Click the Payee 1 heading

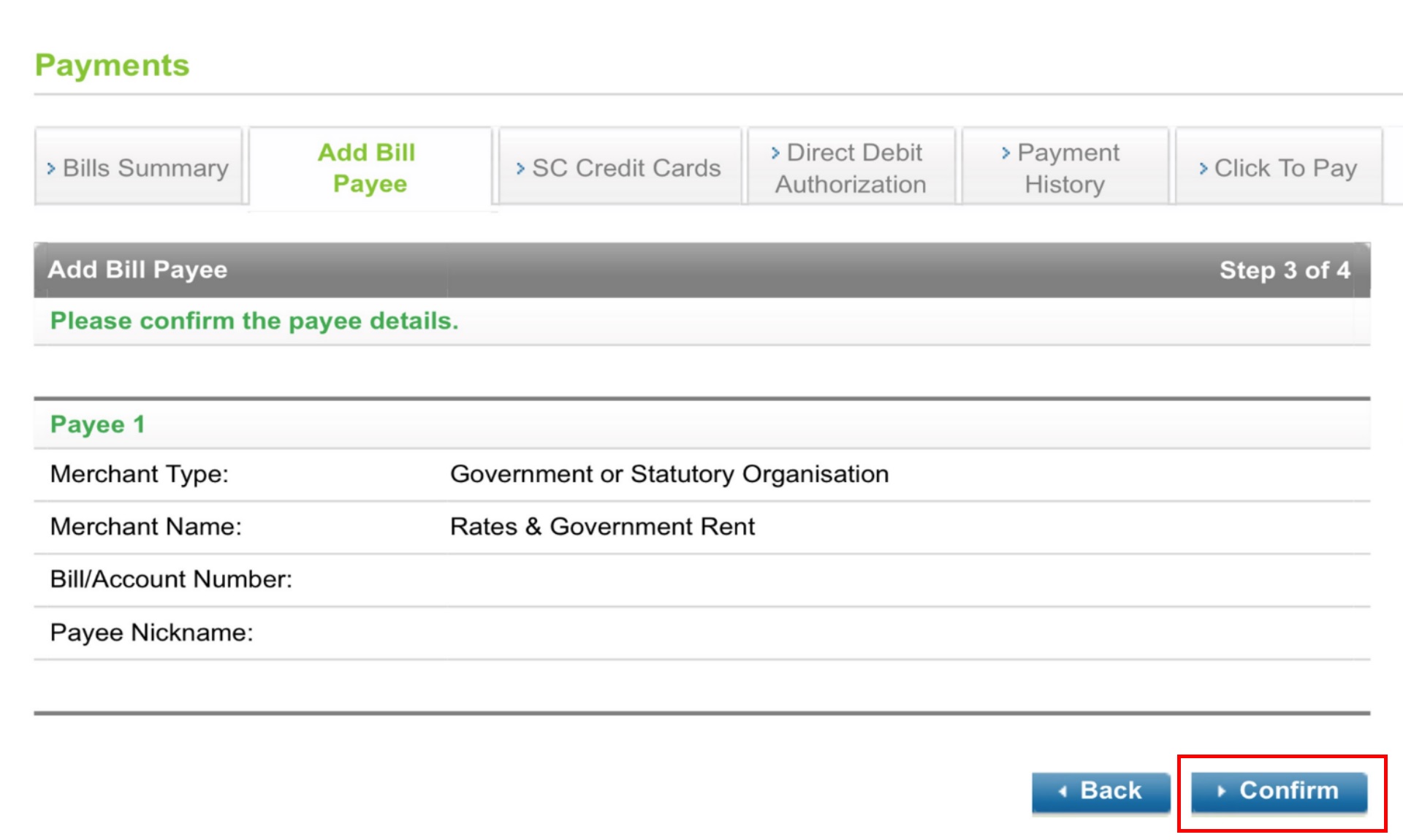tap(97, 424)
